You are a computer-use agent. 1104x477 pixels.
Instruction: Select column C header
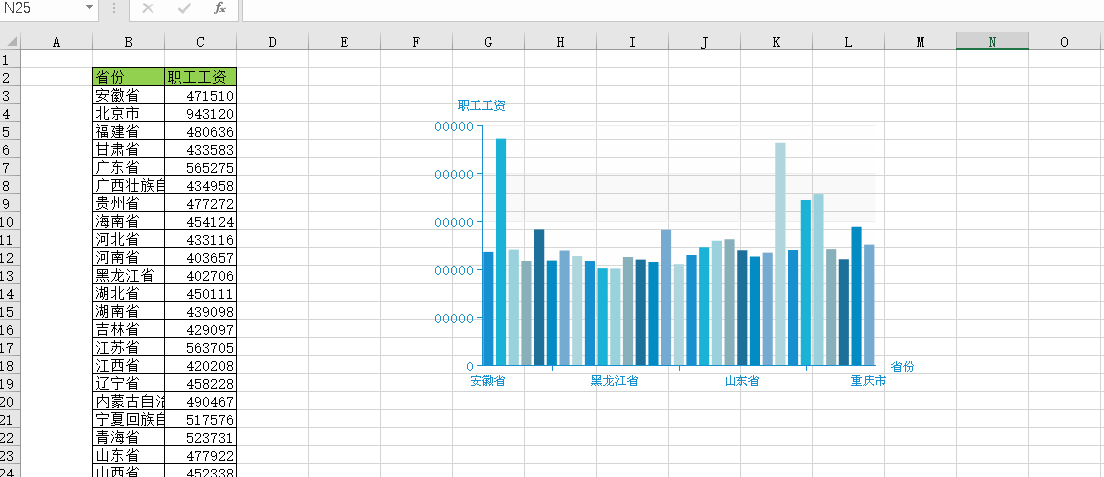(201, 42)
